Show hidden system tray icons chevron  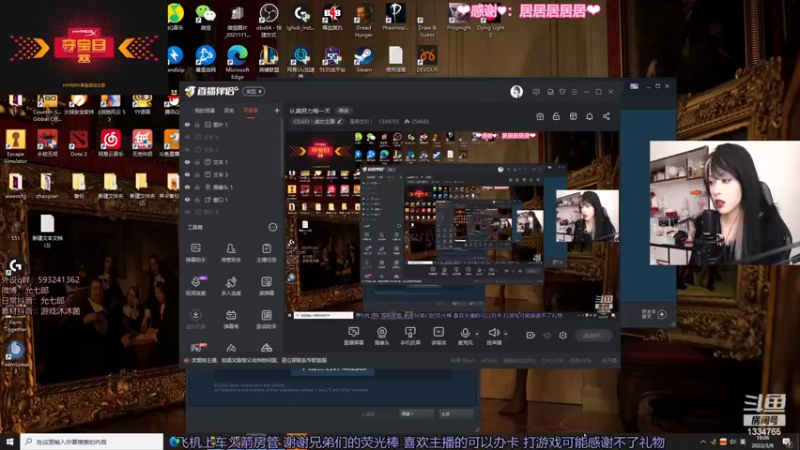point(703,442)
